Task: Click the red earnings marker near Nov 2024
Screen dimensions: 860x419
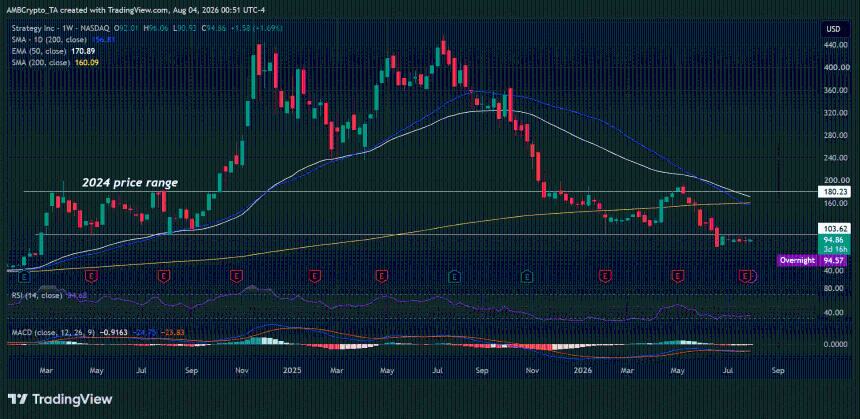Action: (236, 274)
